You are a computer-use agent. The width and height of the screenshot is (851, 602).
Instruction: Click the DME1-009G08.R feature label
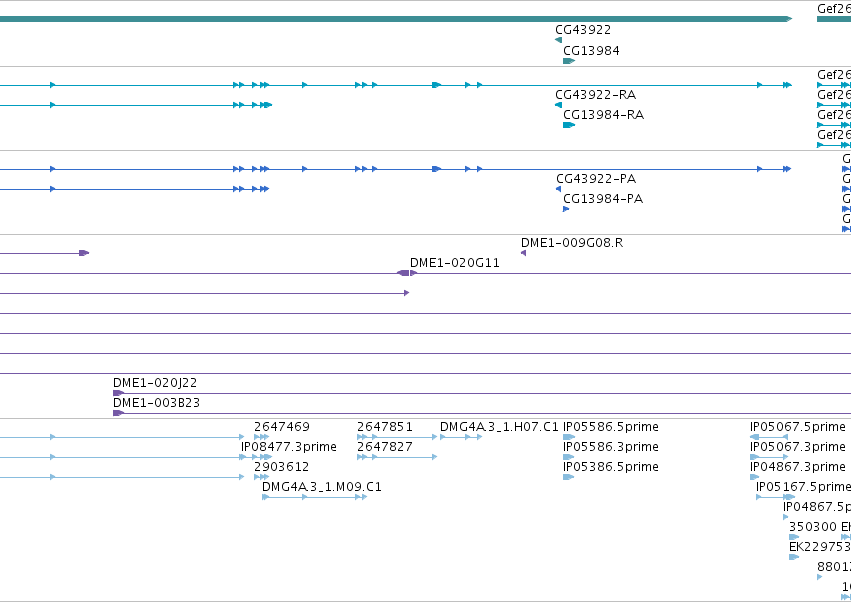click(x=572, y=243)
